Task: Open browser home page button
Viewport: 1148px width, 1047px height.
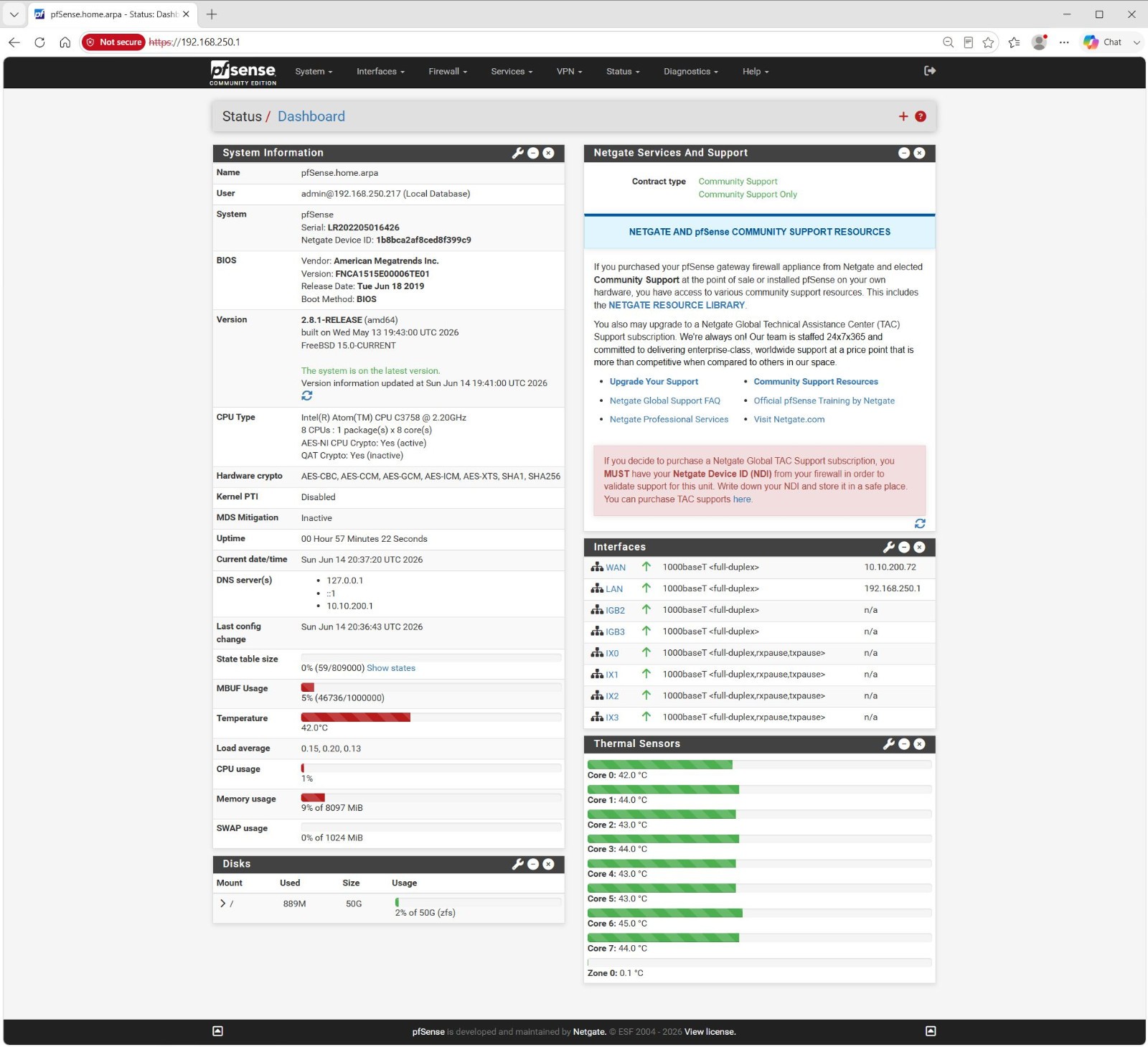Action: 65,42
